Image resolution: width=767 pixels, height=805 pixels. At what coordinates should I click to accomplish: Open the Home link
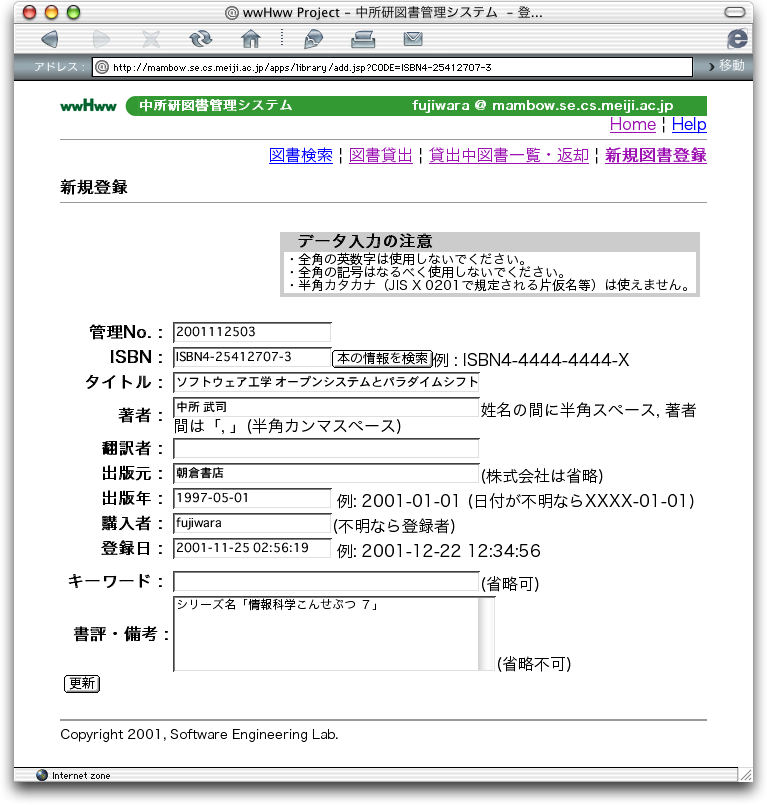point(632,125)
